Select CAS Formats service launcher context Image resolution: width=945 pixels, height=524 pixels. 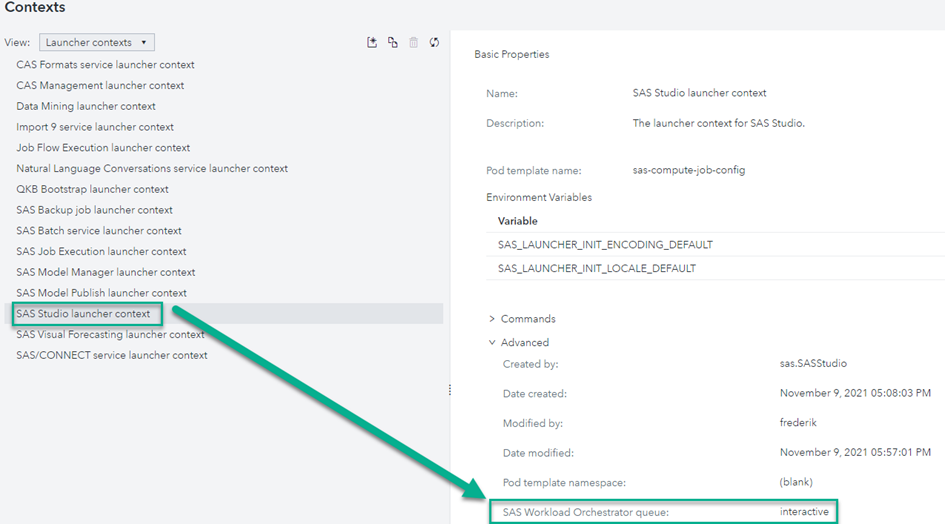105,65
